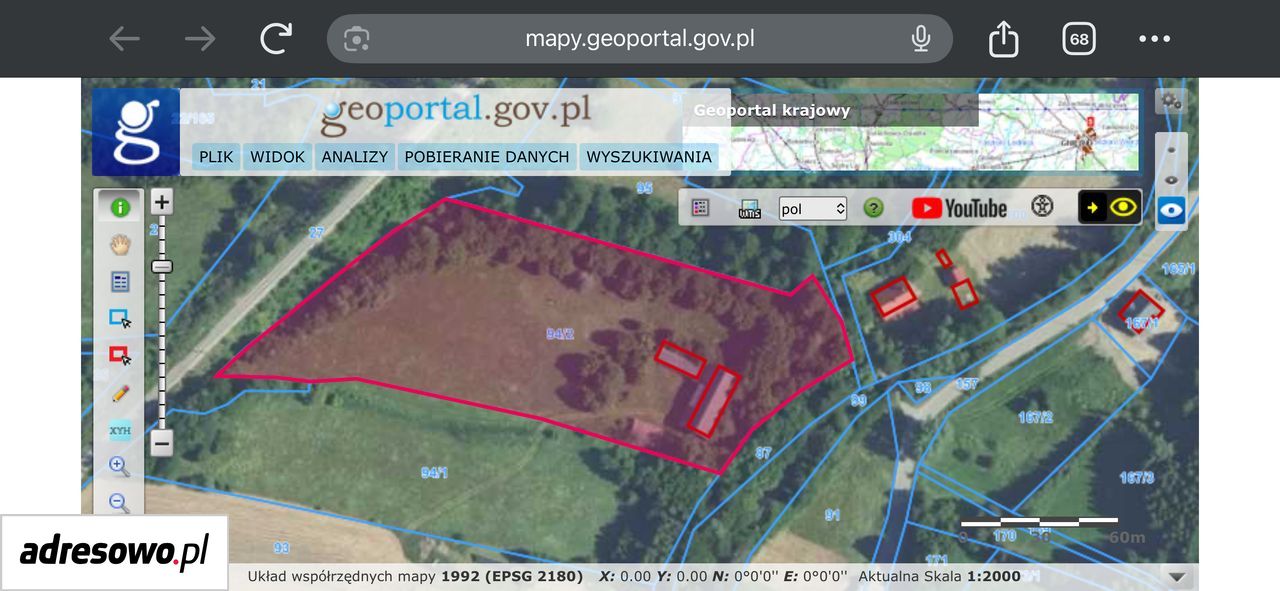
Task: Click the green question mark help icon
Action: pos(874,208)
